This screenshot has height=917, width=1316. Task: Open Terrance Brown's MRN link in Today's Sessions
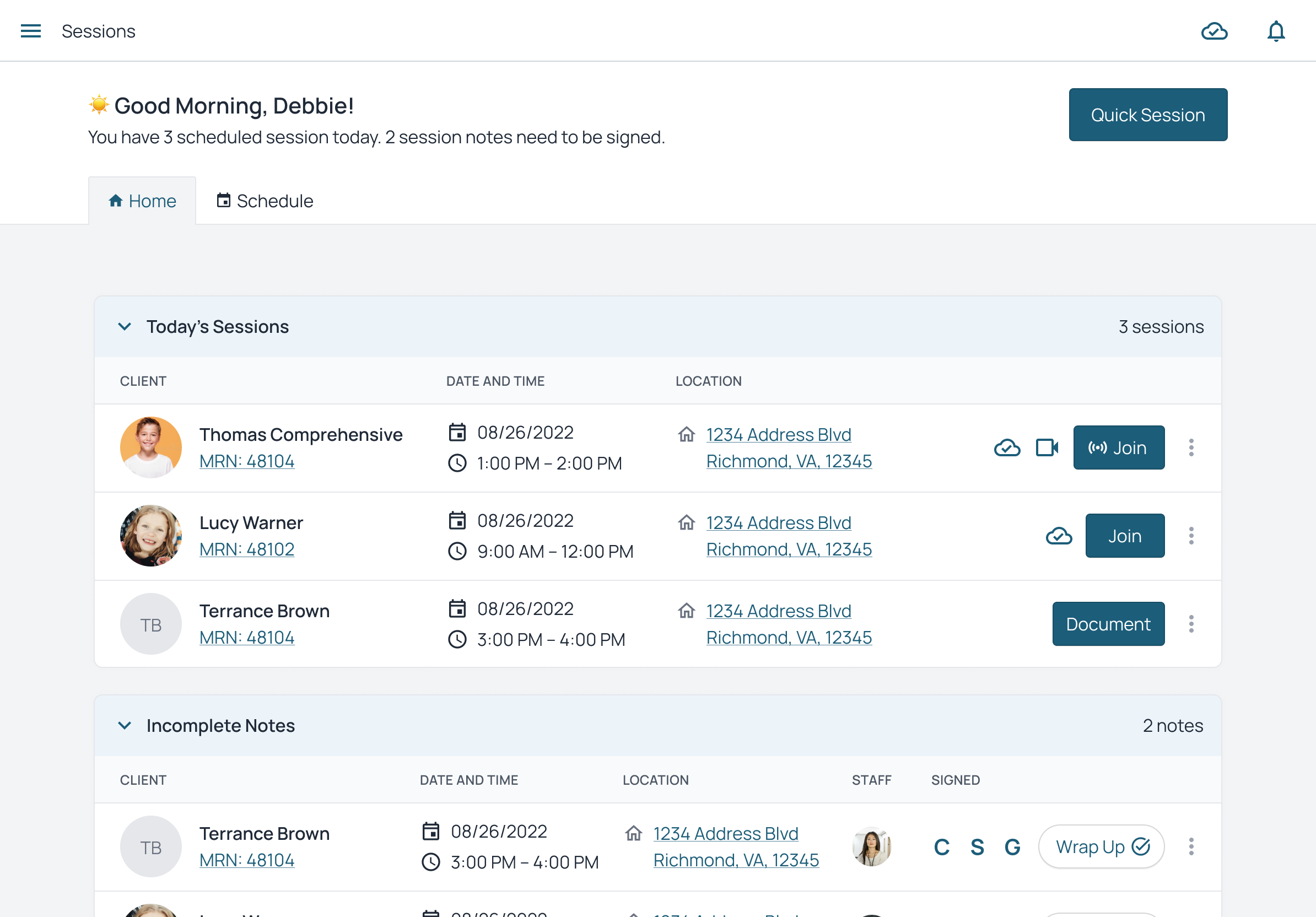[247, 638]
